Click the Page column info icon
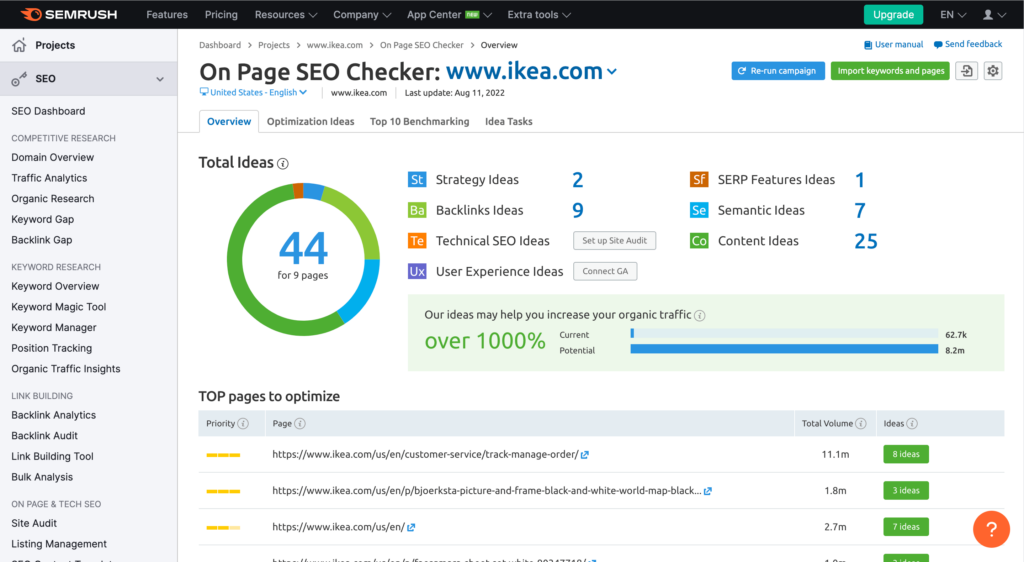Viewport: 1024px width, 562px height. [300, 424]
